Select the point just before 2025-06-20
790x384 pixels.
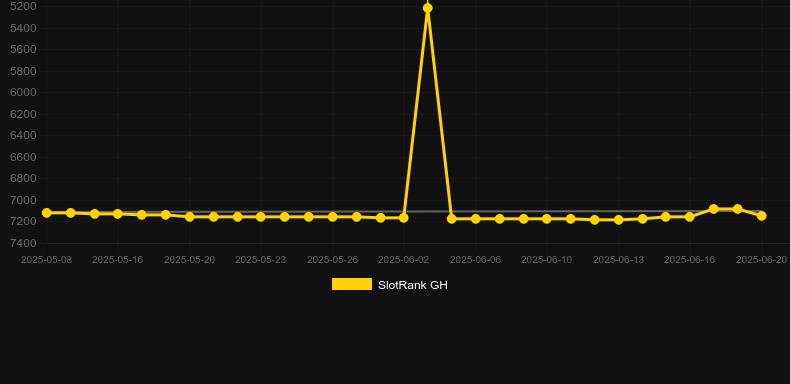738,209
